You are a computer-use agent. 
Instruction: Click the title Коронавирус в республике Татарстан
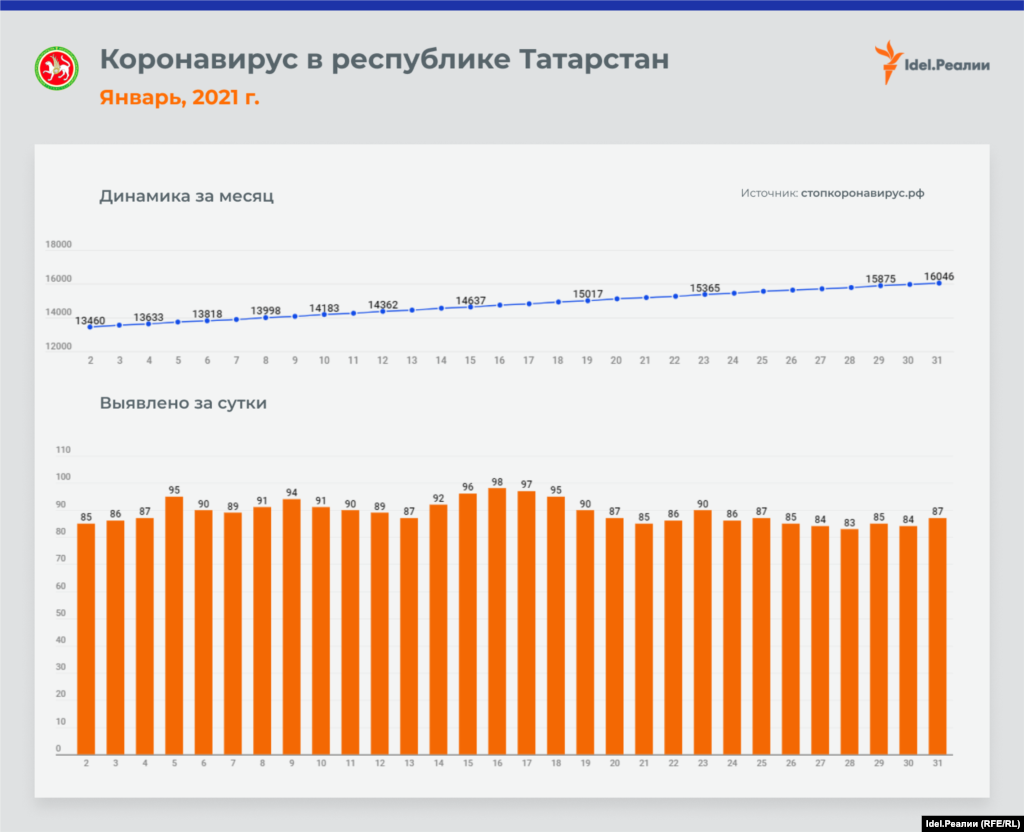[x=384, y=59]
